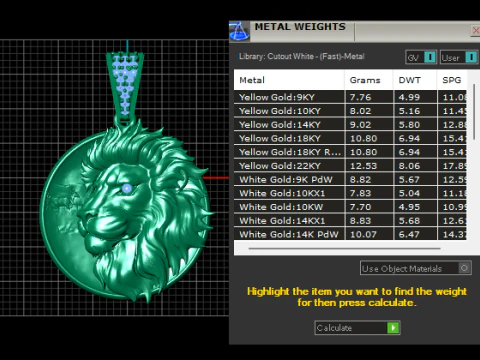Select the Yellow Gold:22KY row
Image resolution: width=480 pixels, height=360 pixels.
click(350, 165)
